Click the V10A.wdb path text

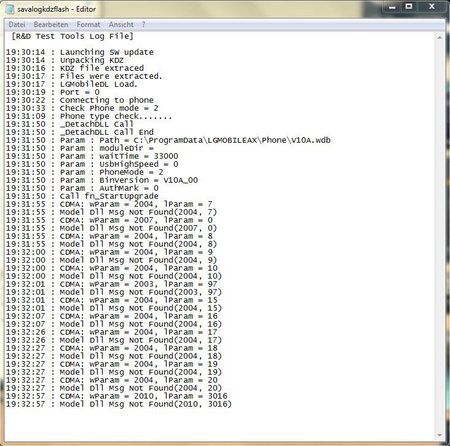click(x=311, y=140)
